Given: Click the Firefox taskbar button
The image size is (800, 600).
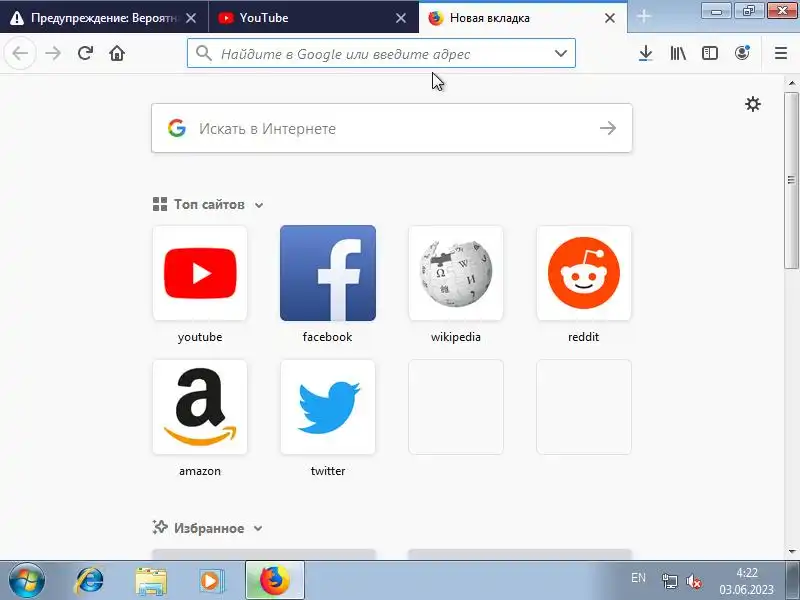Looking at the screenshot, I should (275, 580).
